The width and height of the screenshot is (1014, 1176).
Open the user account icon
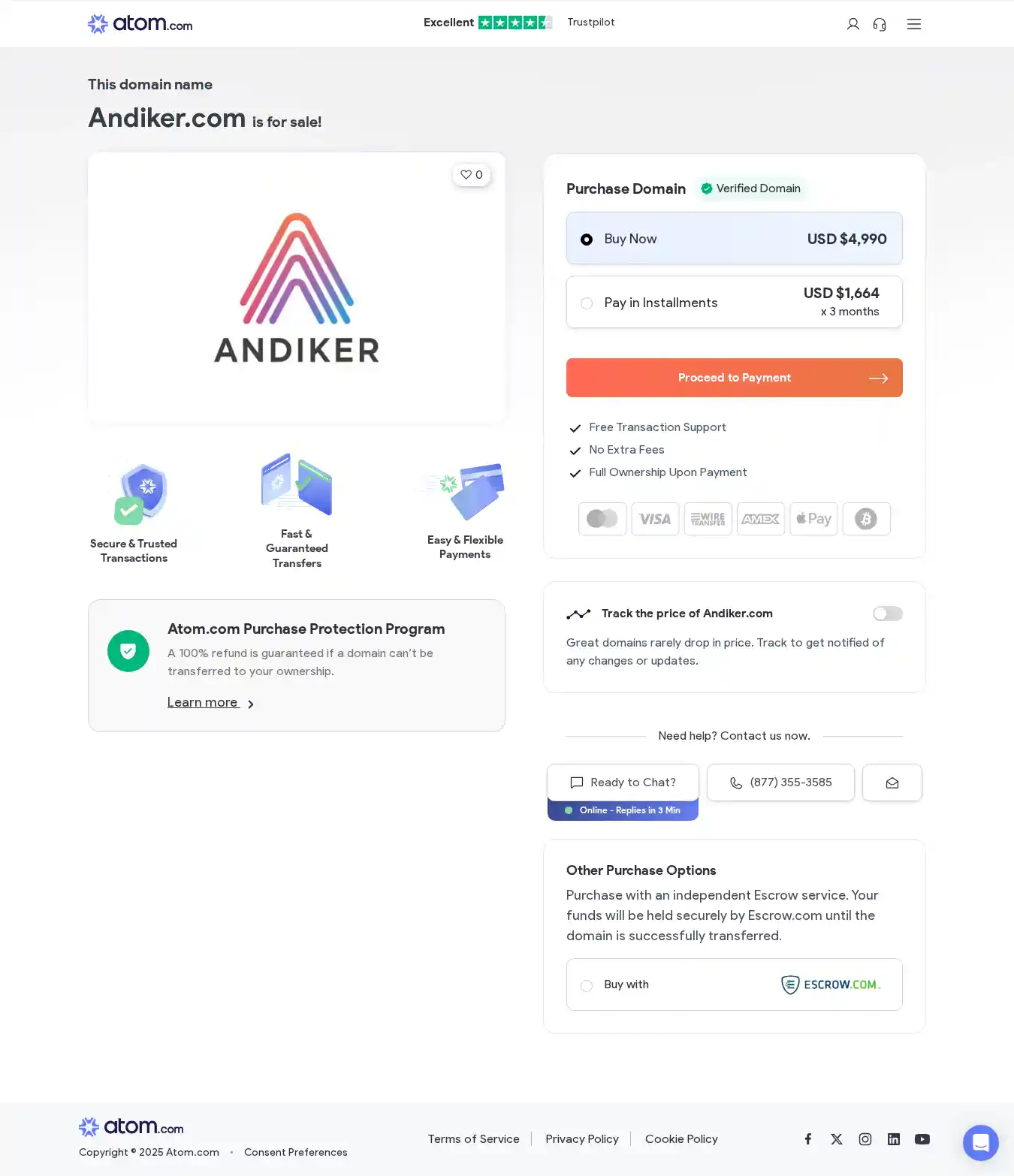click(853, 24)
